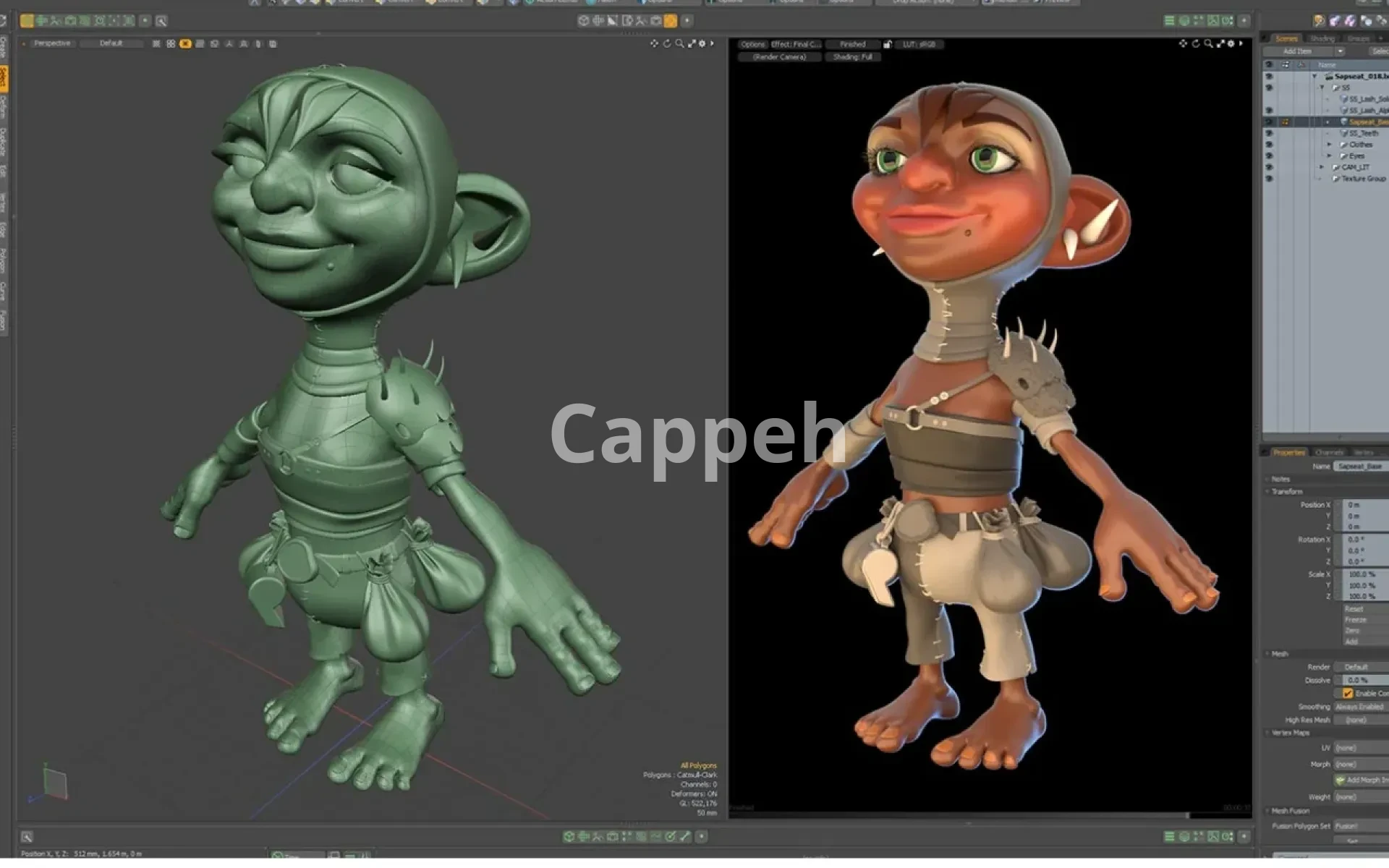Image resolution: width=1389 pixels, height=868 pixels.
Task: Click the pan view icon in the render viewport
Action: pos(1183,43)
